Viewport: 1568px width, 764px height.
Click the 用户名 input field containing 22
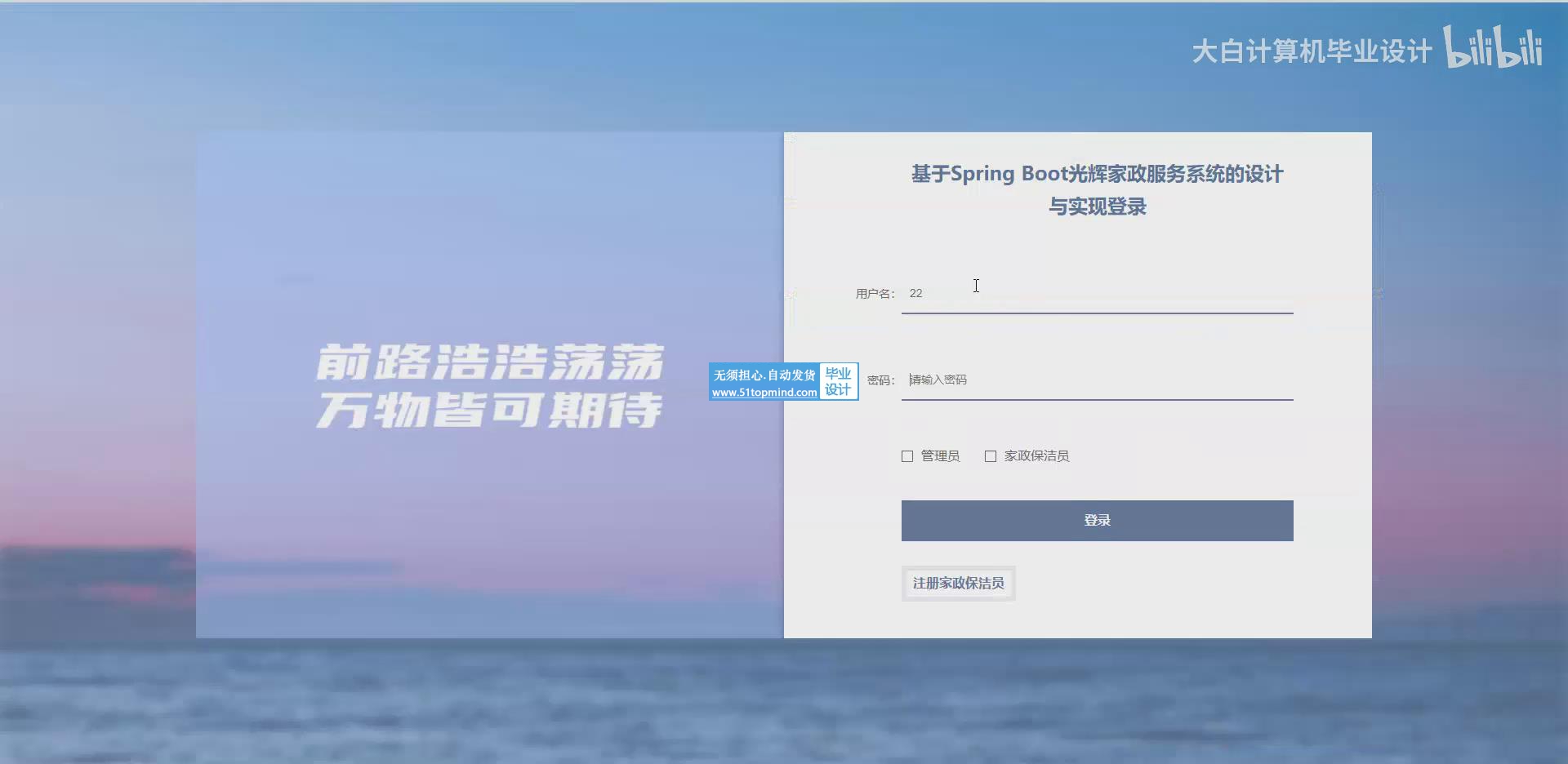1097,294
